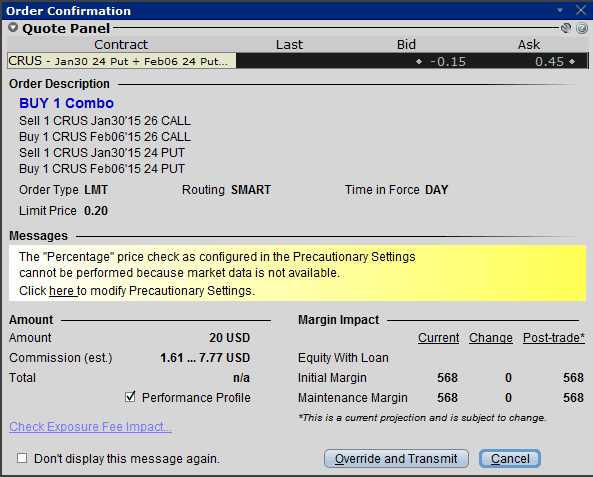Select the Post-trade margin column header
The image size is (593, 477).
point(554,337)
